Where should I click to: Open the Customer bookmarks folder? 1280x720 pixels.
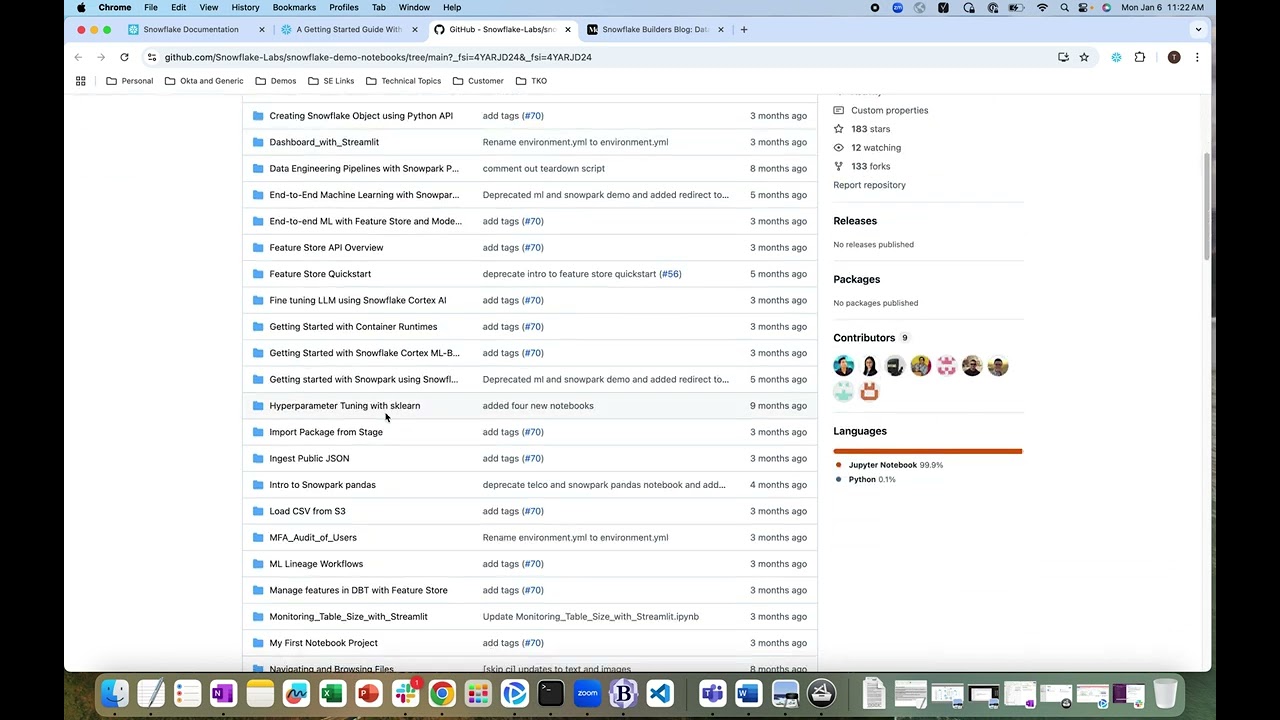[478, 81]
